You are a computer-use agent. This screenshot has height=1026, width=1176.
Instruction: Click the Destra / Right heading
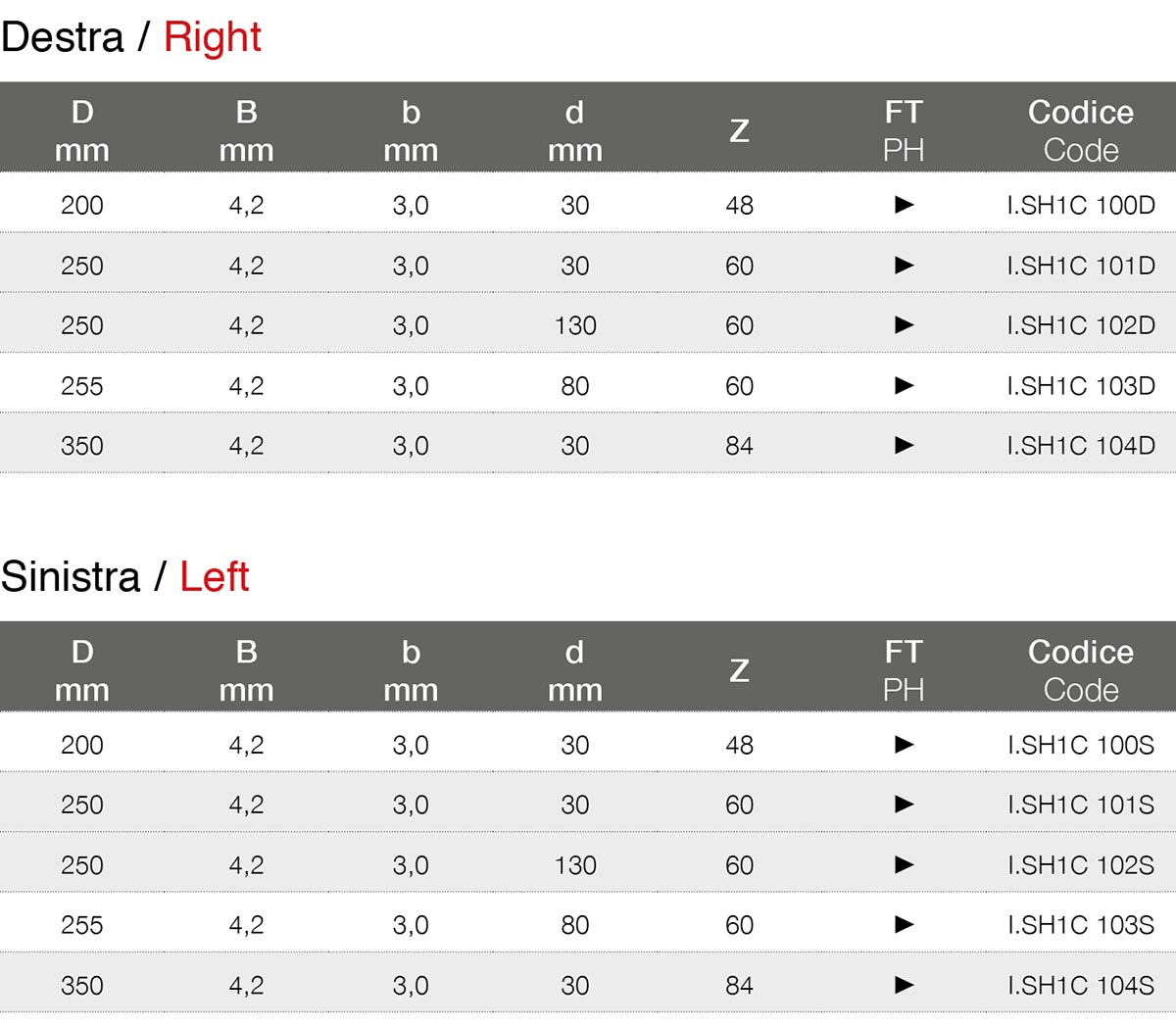(x=131, y=37)
